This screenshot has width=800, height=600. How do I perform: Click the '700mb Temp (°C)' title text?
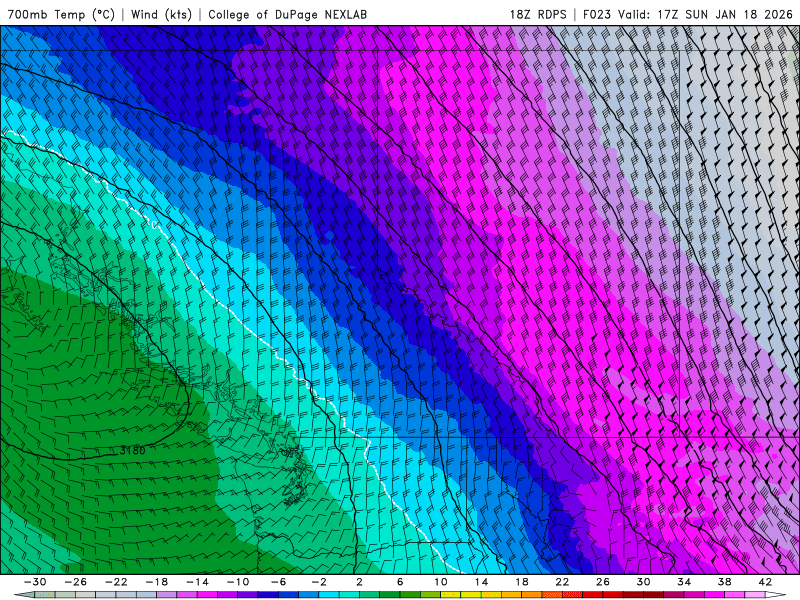tap(61, 14)
